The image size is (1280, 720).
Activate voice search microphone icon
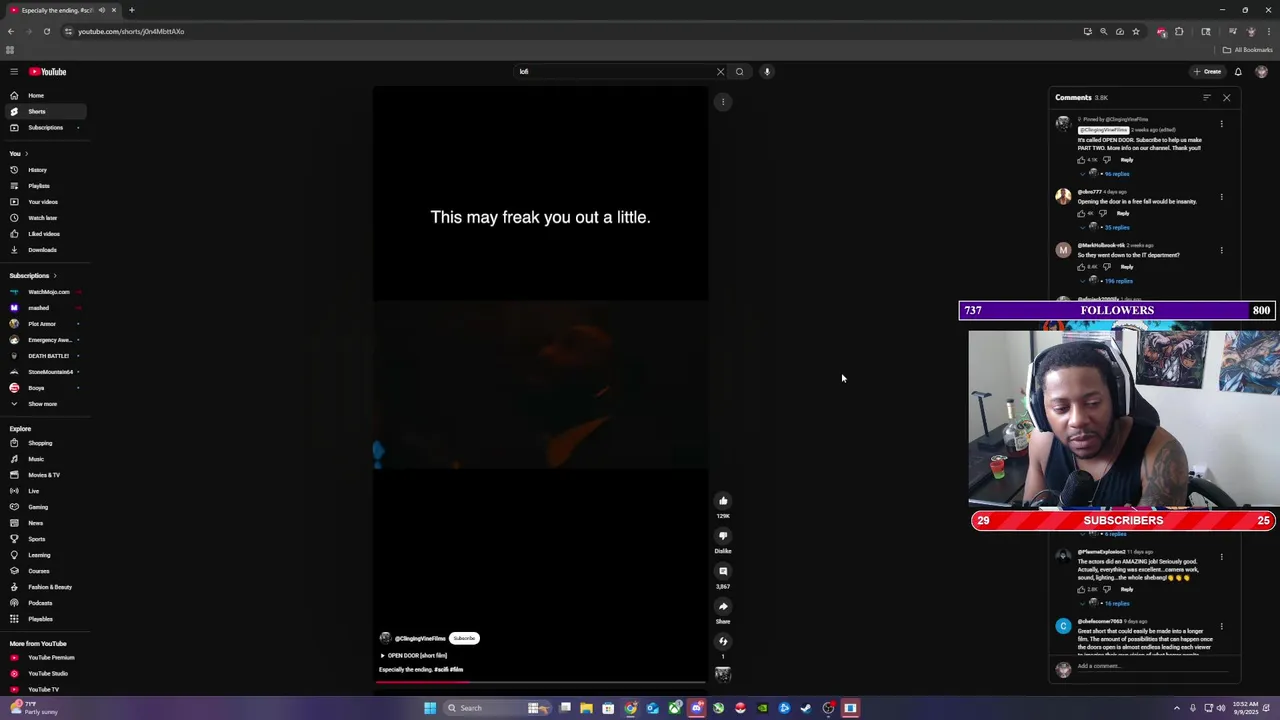tap(767, 72)
